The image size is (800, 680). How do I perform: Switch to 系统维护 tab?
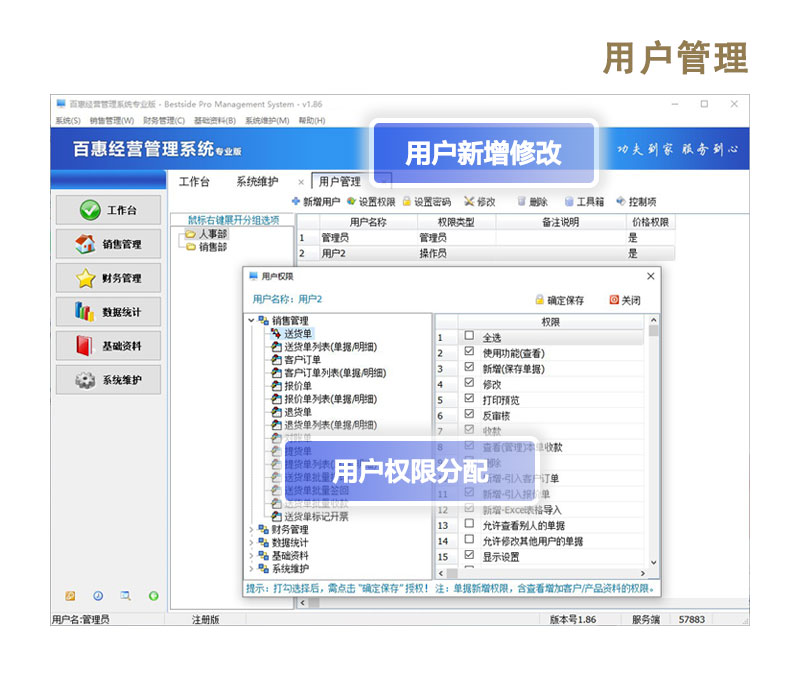257,182
